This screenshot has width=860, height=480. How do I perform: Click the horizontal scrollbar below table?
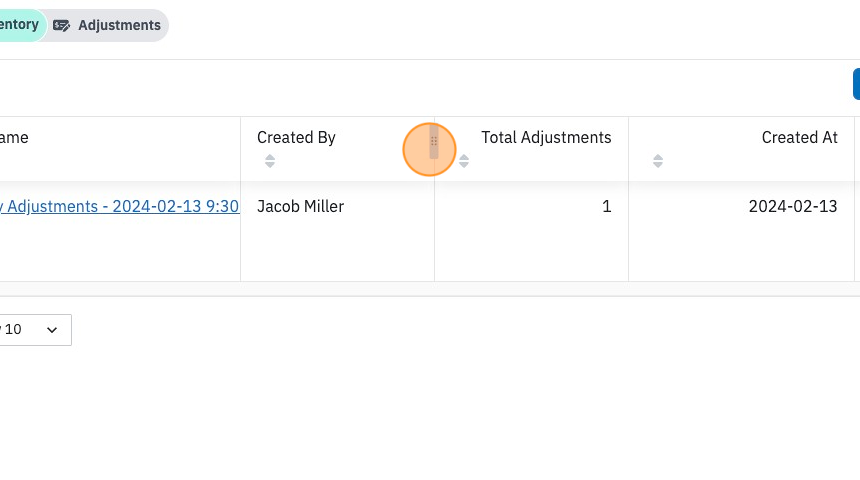[x=430, y=286]
